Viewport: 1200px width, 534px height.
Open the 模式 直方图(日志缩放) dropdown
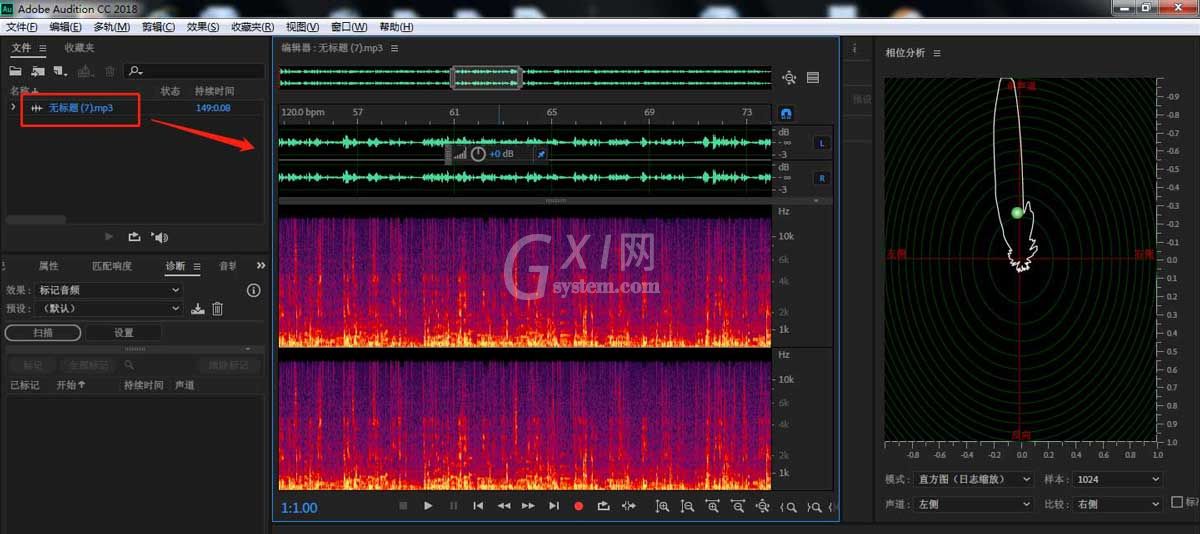pyautogui.click(x=974, y=480)
